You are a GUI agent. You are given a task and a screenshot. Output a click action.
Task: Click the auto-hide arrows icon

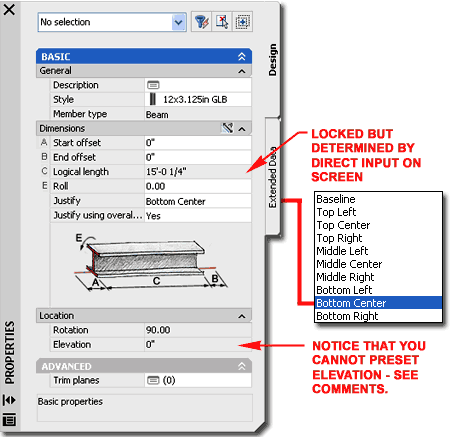pos(9,400)
